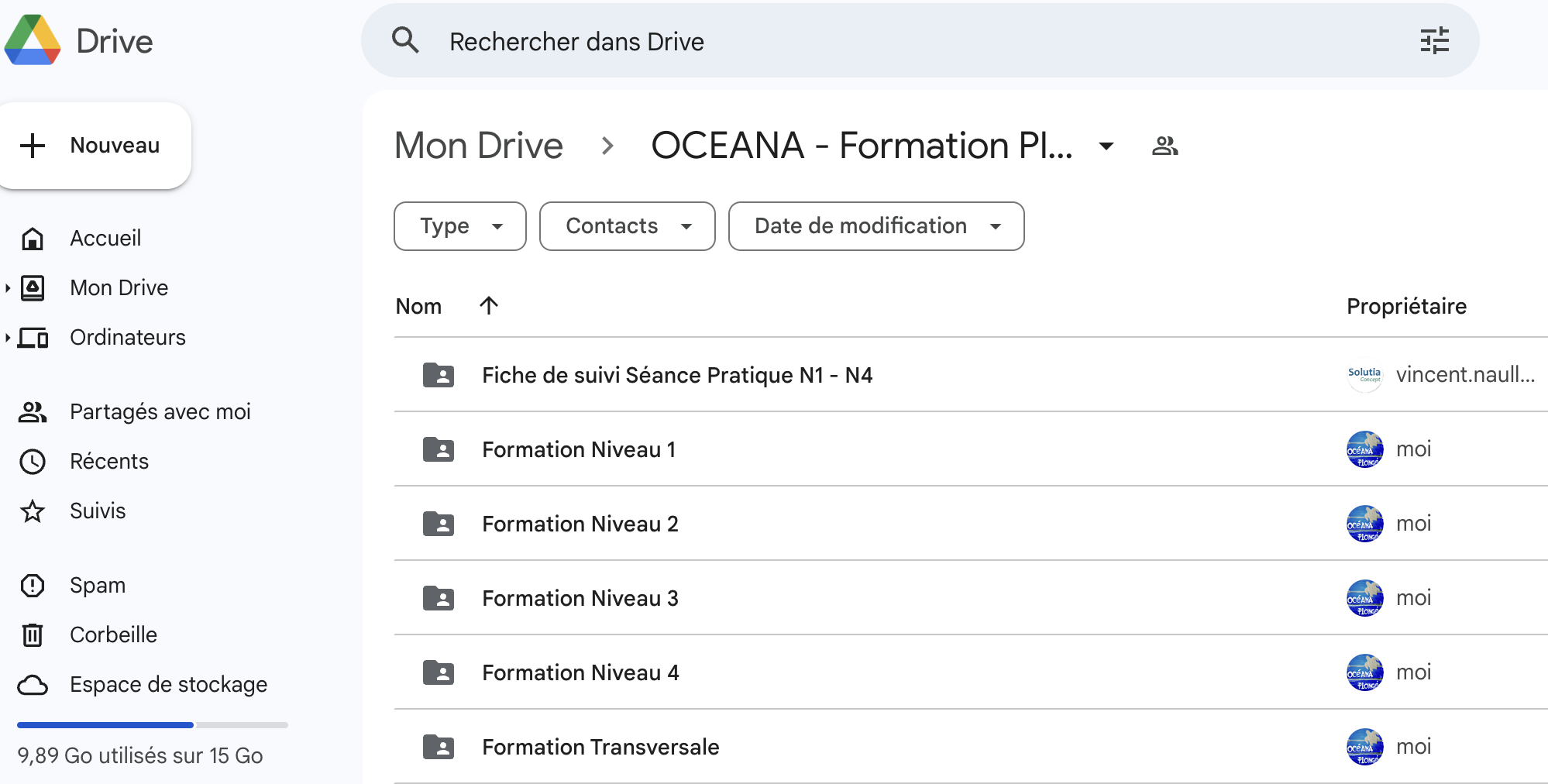
Task: Select the Formation Transversale folder
Action: 971,747
